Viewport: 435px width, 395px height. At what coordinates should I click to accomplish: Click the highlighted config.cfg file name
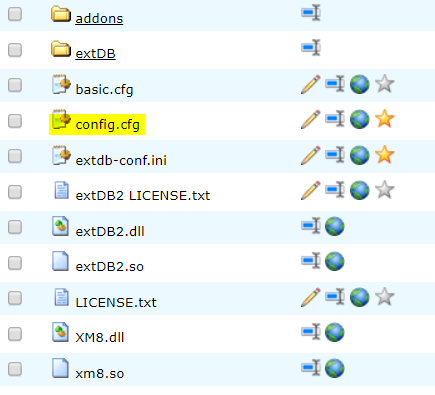point(107,125)
